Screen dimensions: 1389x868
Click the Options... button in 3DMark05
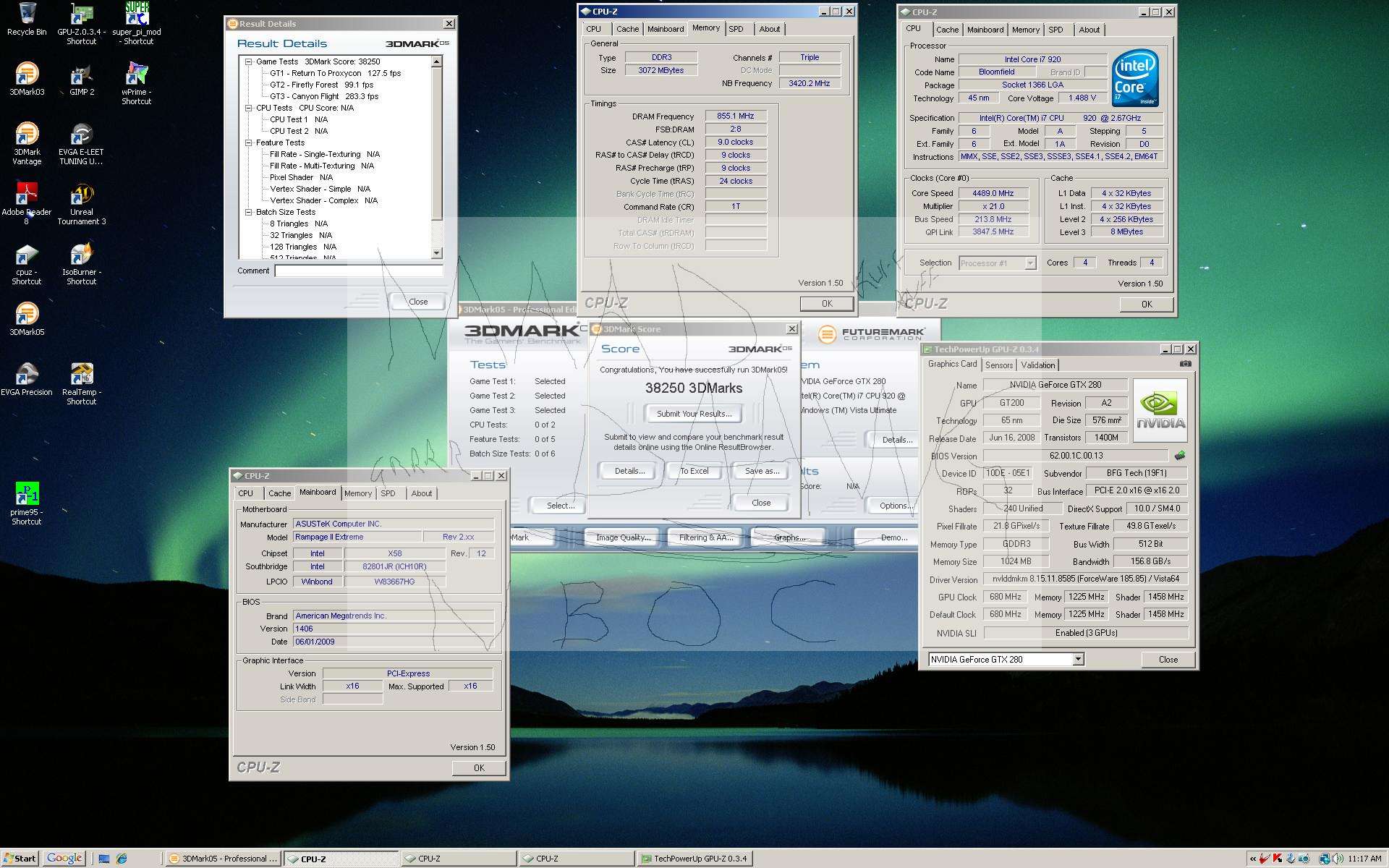pyautogui.click(x=893, y=506)
